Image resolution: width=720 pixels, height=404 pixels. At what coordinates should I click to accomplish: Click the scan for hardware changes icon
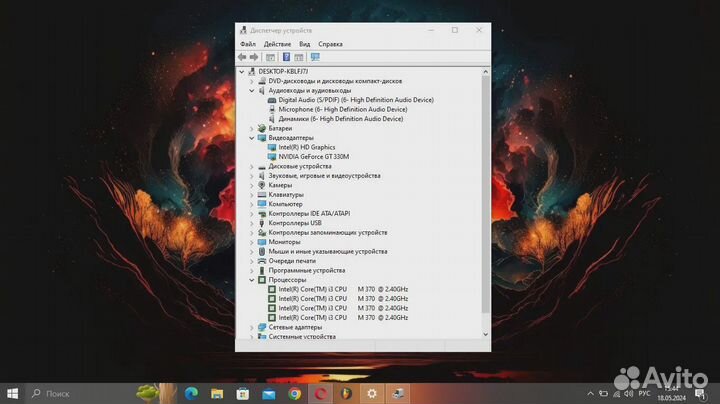[x=315, y=57]
